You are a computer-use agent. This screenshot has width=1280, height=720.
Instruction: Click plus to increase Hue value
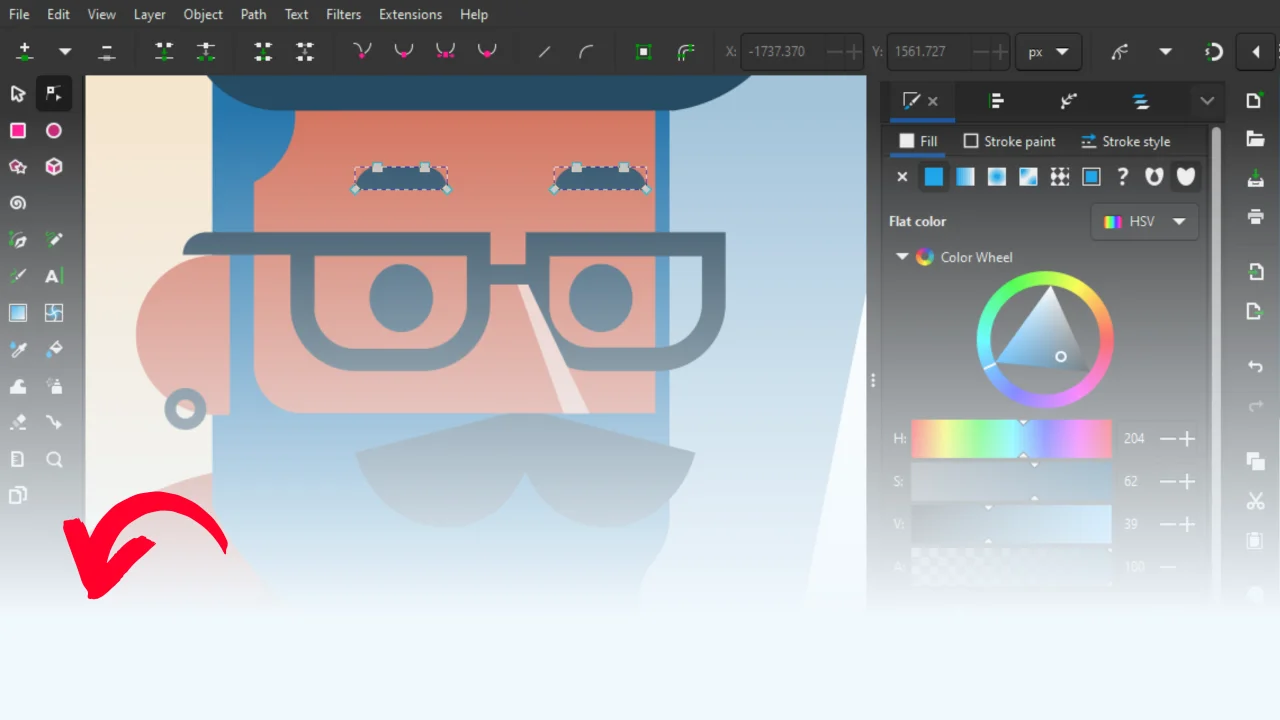[x=1188, y=439]
